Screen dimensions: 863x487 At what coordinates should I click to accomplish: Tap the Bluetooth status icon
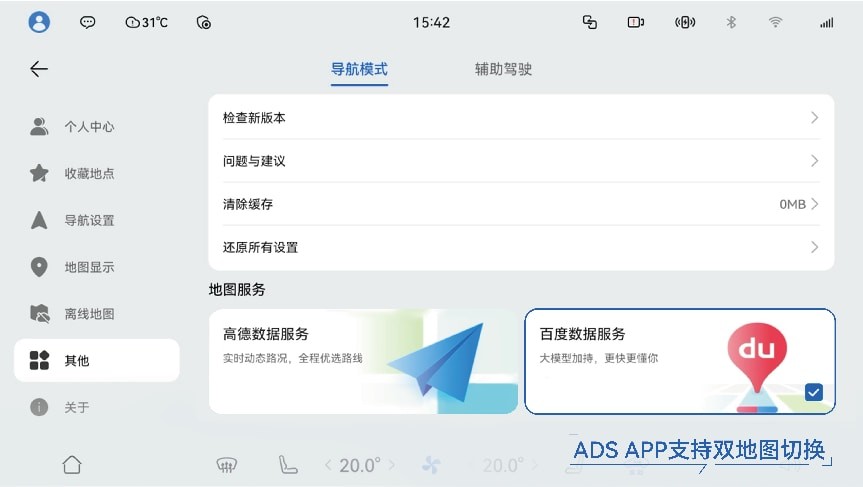tap(731, 23)
